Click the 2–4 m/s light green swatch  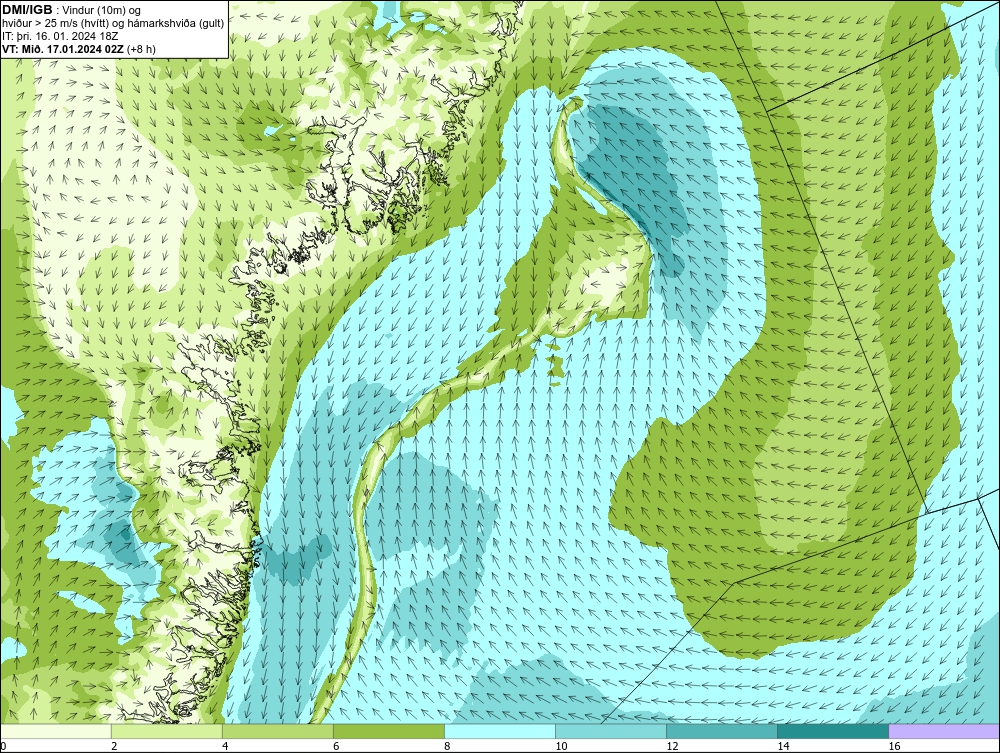[x=166, y=731]
